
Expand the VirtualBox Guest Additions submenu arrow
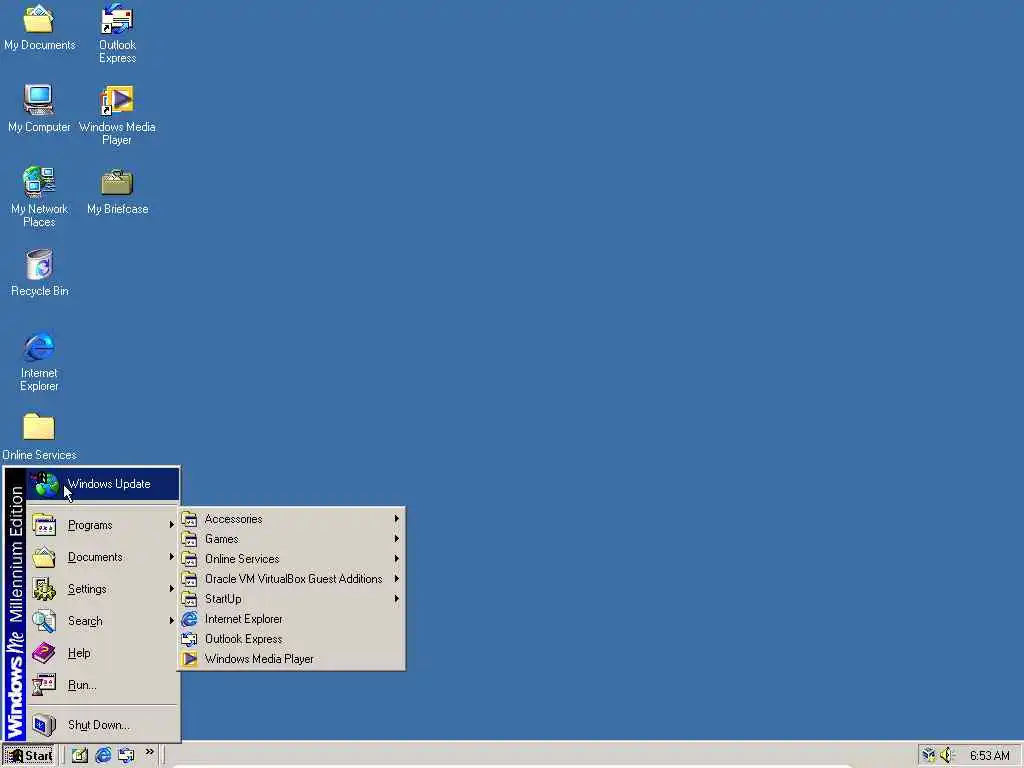(x=396, y=579)
